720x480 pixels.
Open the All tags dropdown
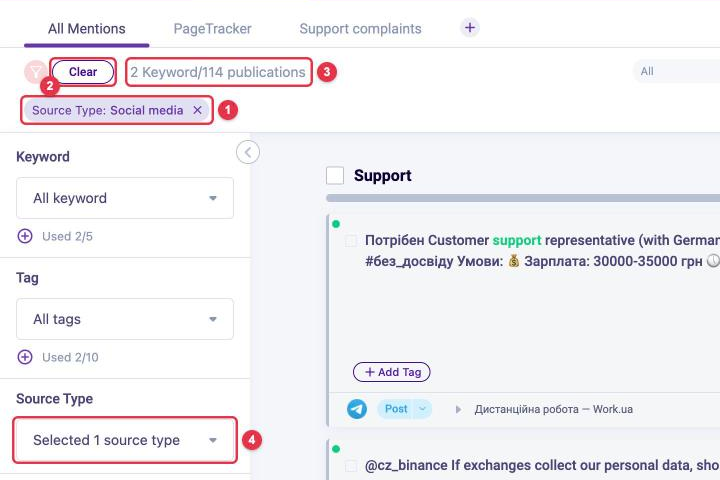tap(125, 319)
